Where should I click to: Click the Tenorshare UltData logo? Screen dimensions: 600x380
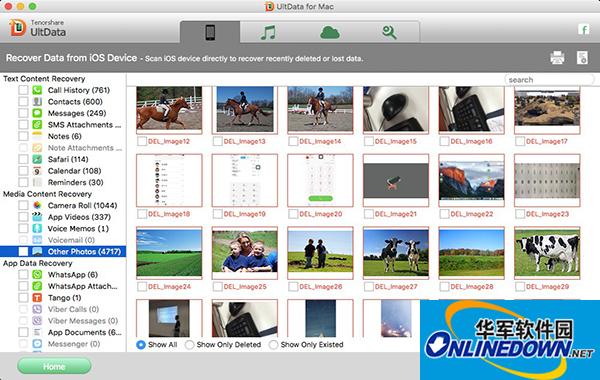click(38, 28)
